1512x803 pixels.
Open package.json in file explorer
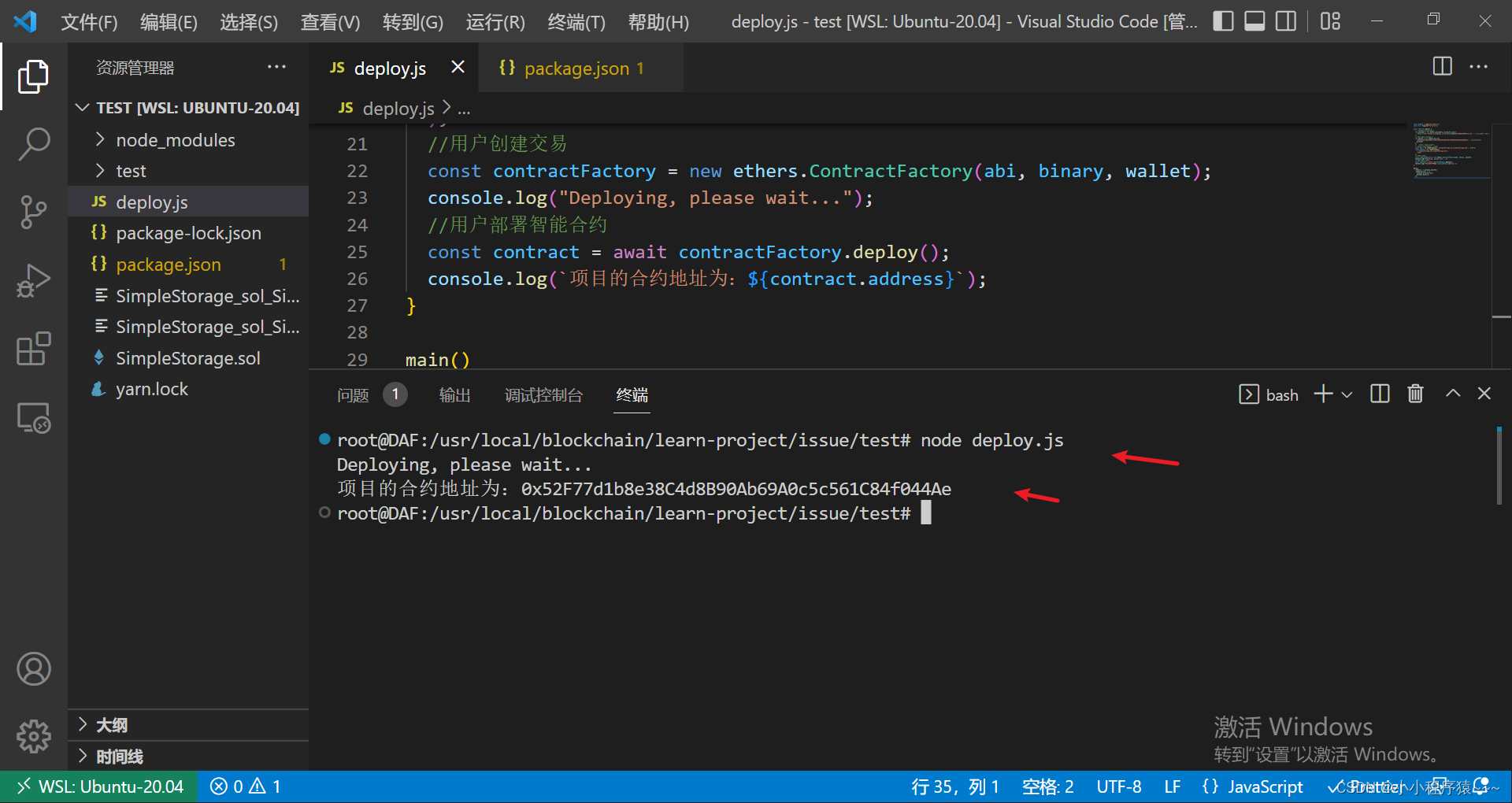(x=189, y=265)
